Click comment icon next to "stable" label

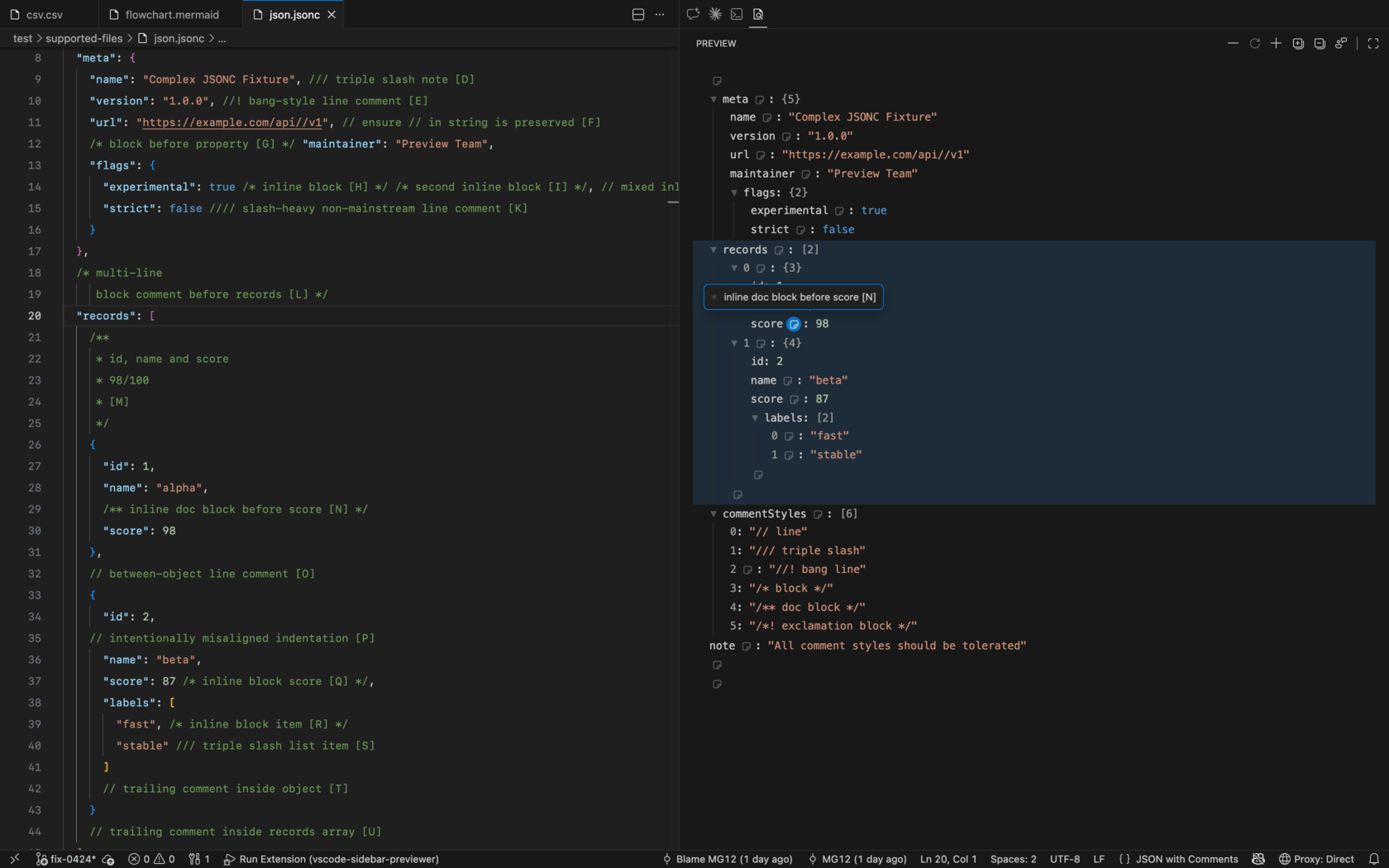coord(789,455)
